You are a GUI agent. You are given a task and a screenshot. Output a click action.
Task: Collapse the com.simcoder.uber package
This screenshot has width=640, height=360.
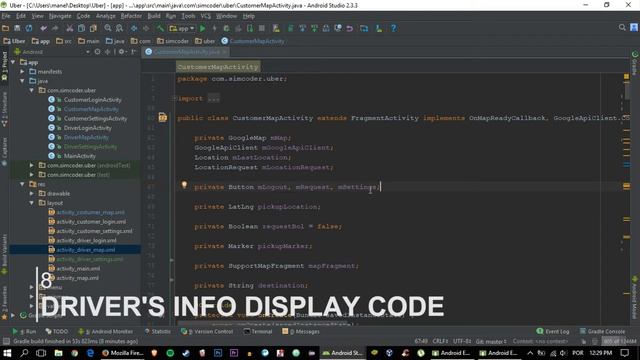point(32,90)
